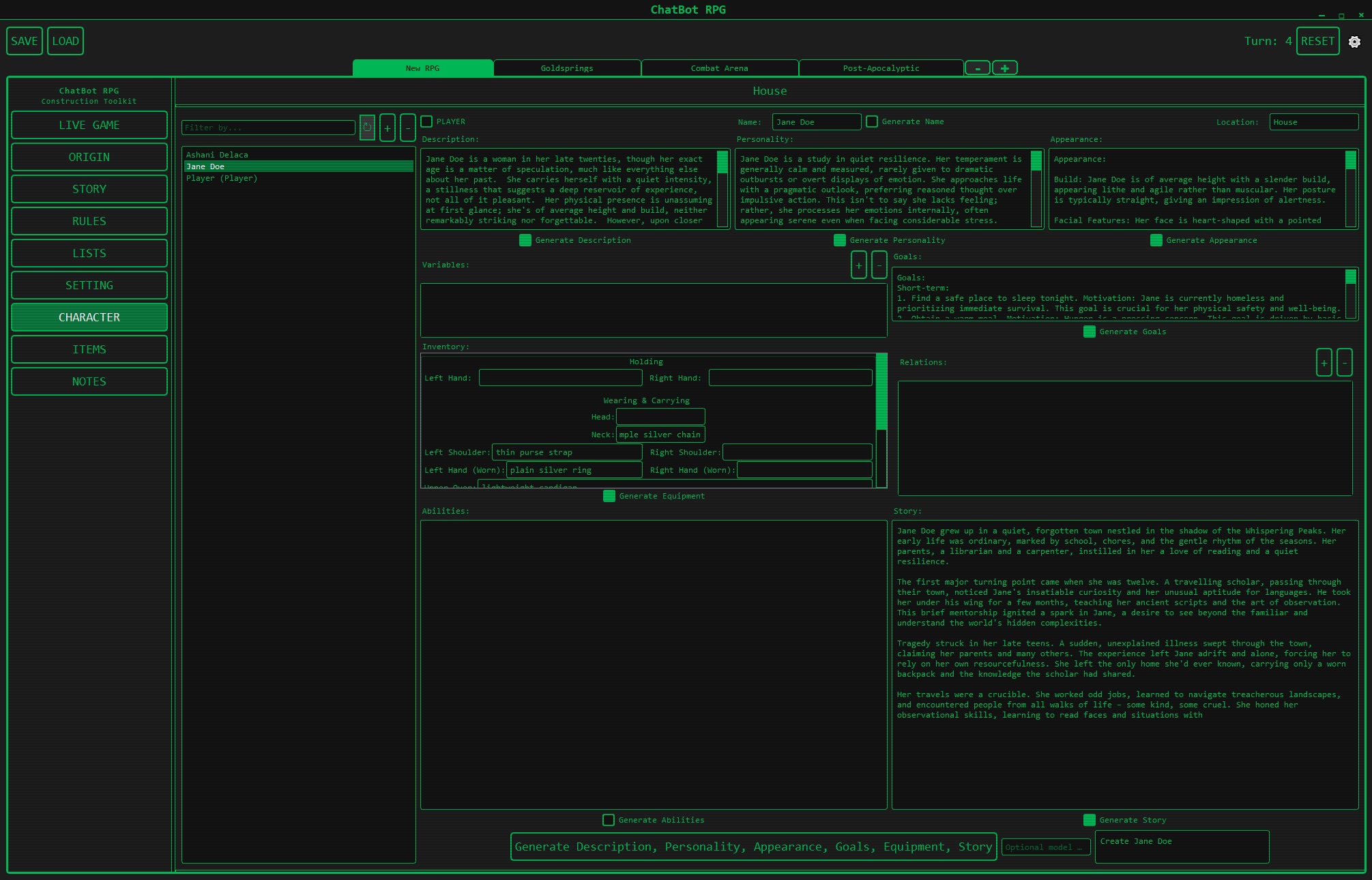The image size is (1372, 880).
Task: Uncheck the Generate Story checkbox
Action: coord(1090,820)
